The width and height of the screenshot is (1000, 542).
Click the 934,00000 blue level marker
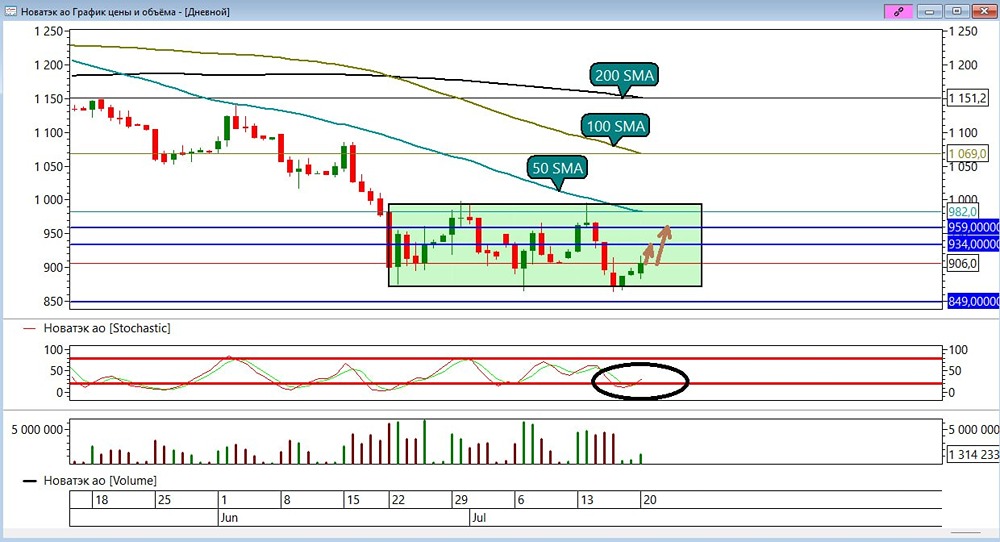click(973, 244)
